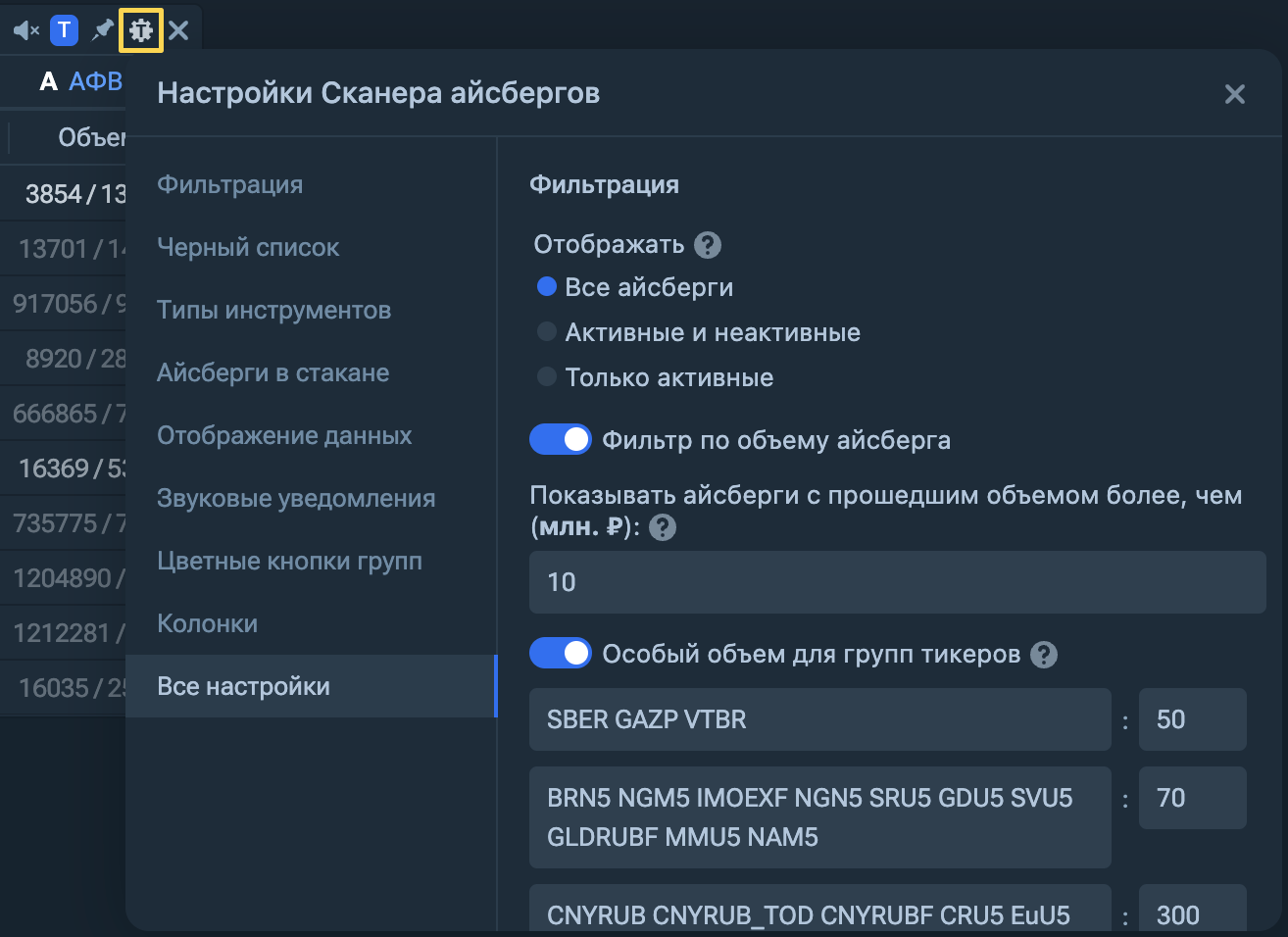
Task: Select the Все айсберги radio option
Action: point(547,287)
